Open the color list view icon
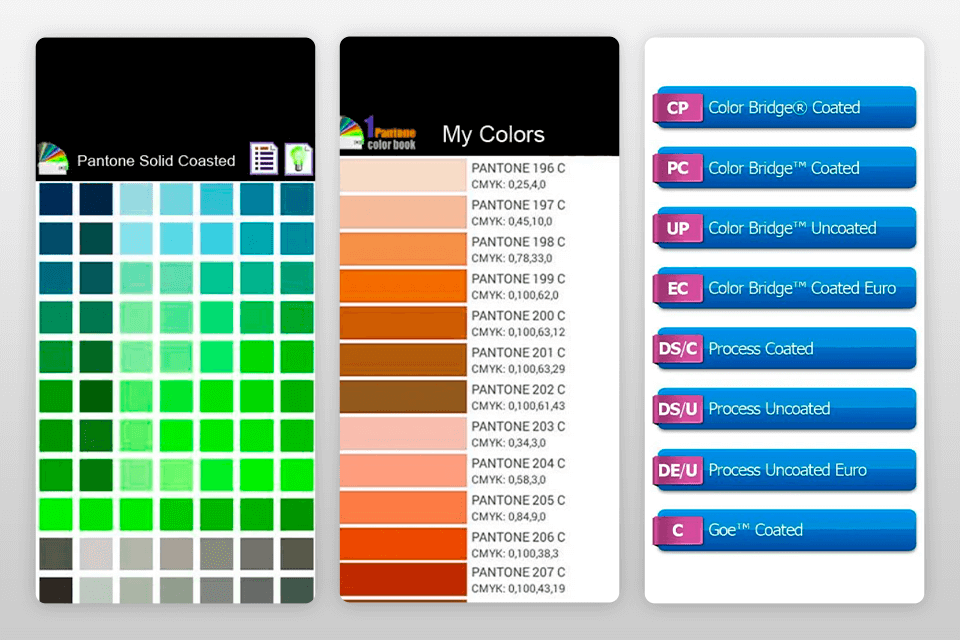 click(263, 158)
